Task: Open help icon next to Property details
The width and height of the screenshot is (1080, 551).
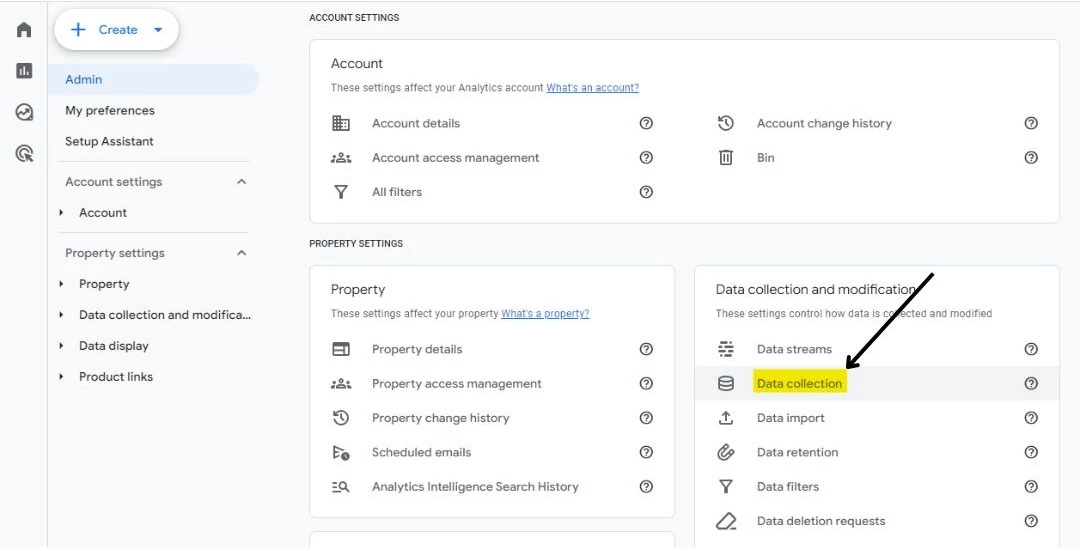Action: 646,349
